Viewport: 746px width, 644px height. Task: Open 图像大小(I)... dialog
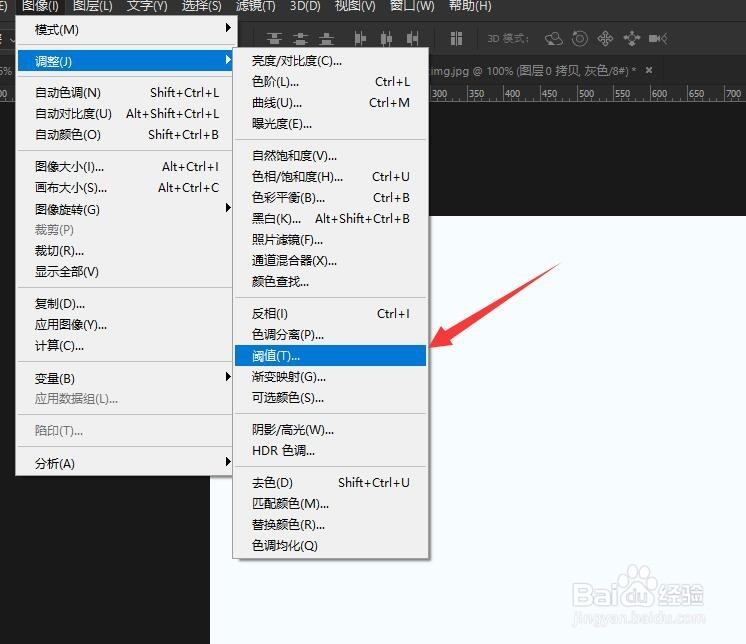coord(125,166)
